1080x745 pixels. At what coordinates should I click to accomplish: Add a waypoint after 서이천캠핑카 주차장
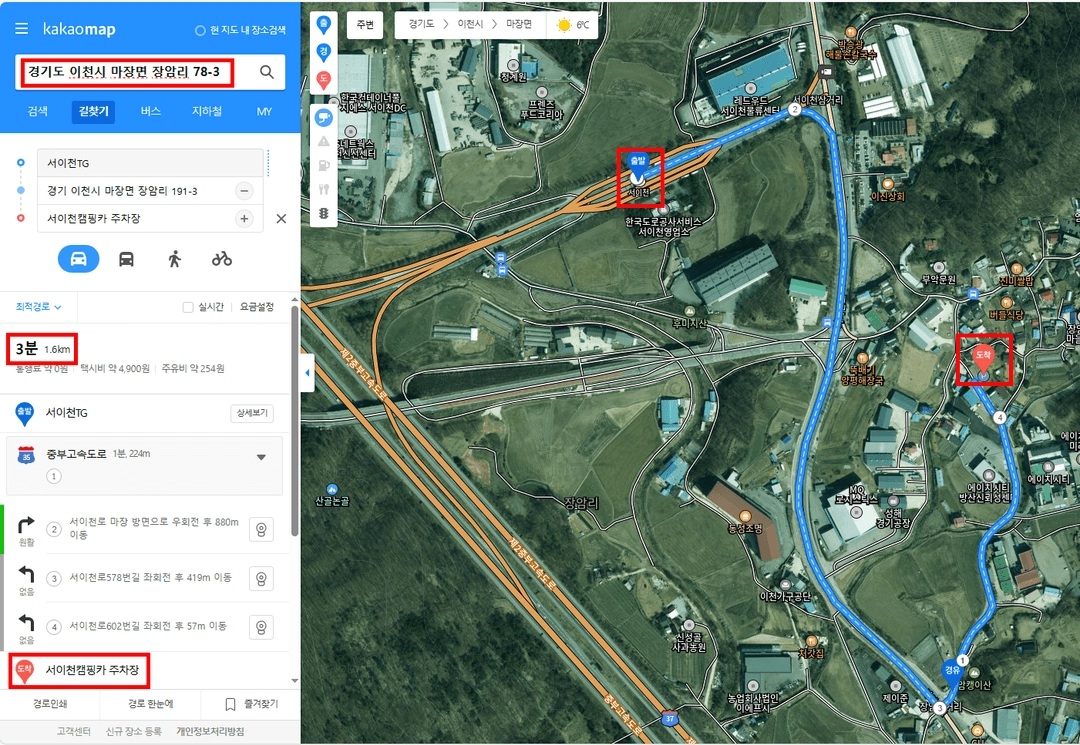[x=244, y=218]
